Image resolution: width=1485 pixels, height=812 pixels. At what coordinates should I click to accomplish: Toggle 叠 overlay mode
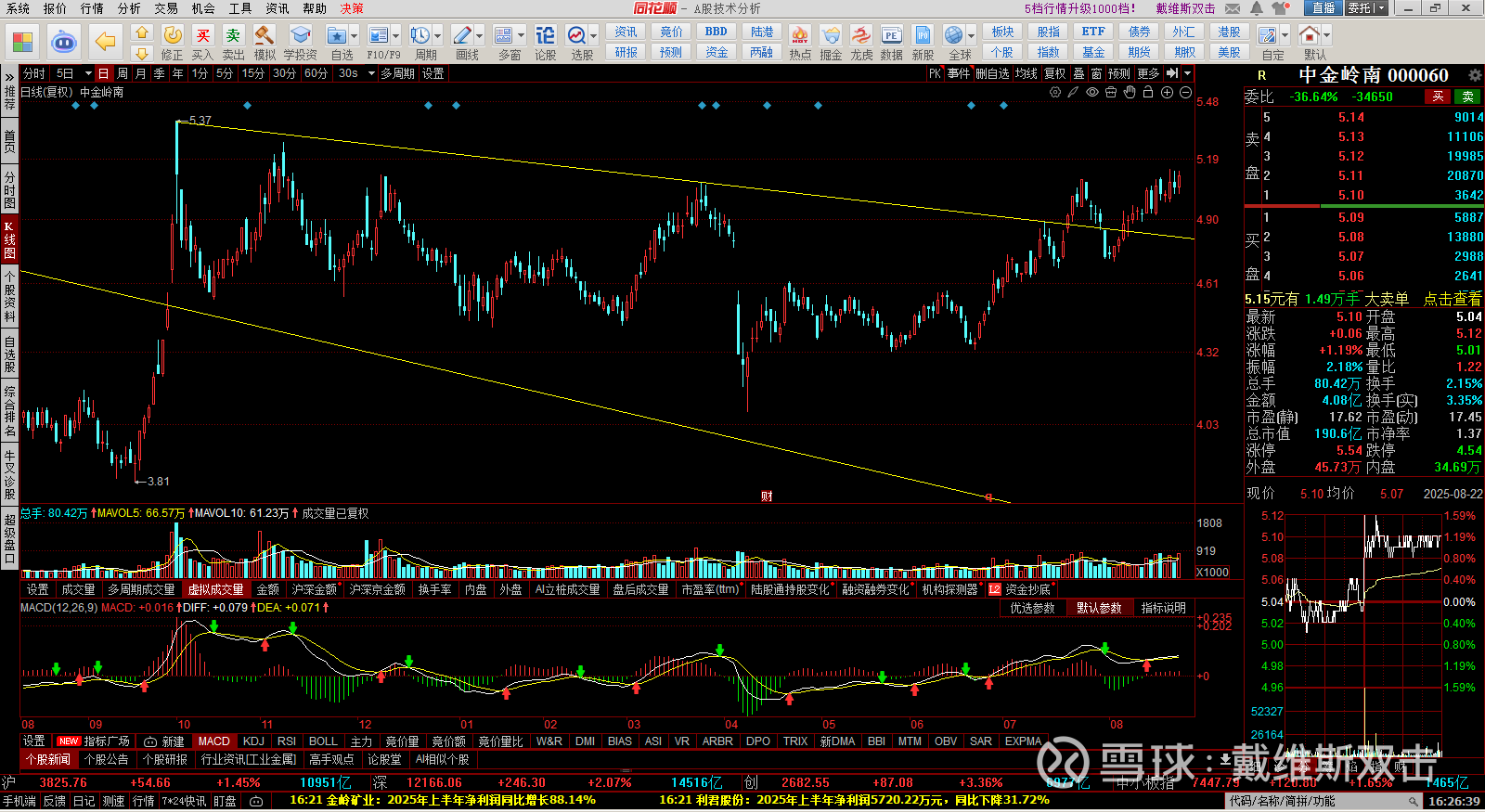click(x=1078, y=73)
